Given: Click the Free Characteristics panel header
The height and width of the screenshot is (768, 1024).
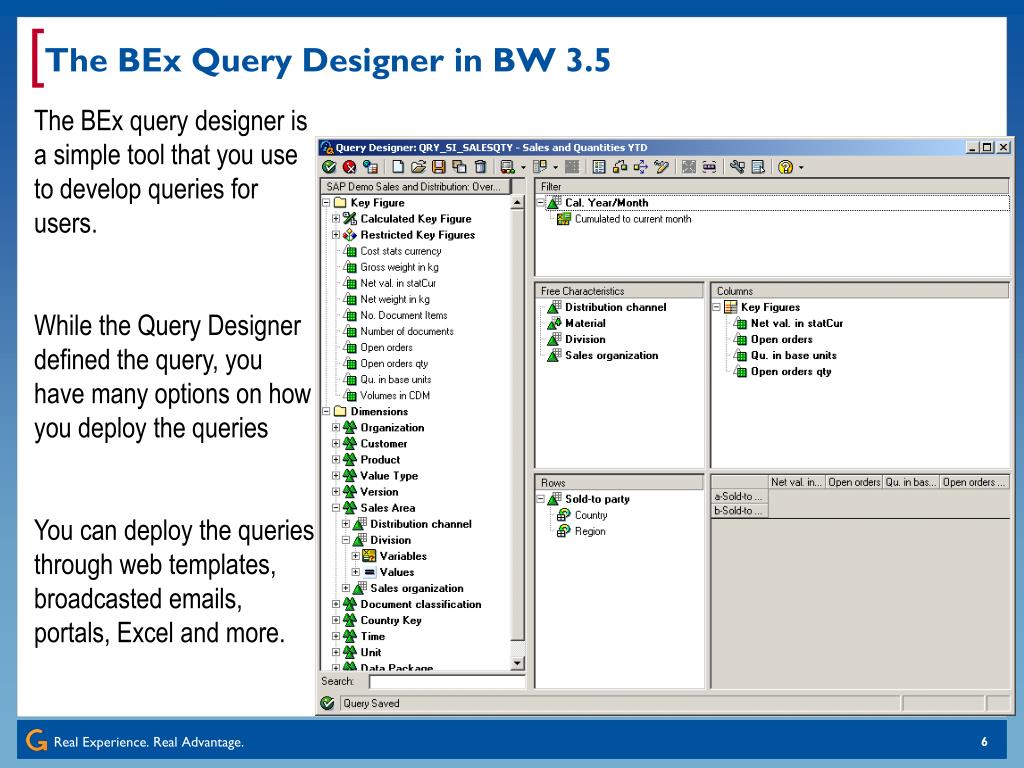Looking at the screenshot, I should tap(619, 291).
